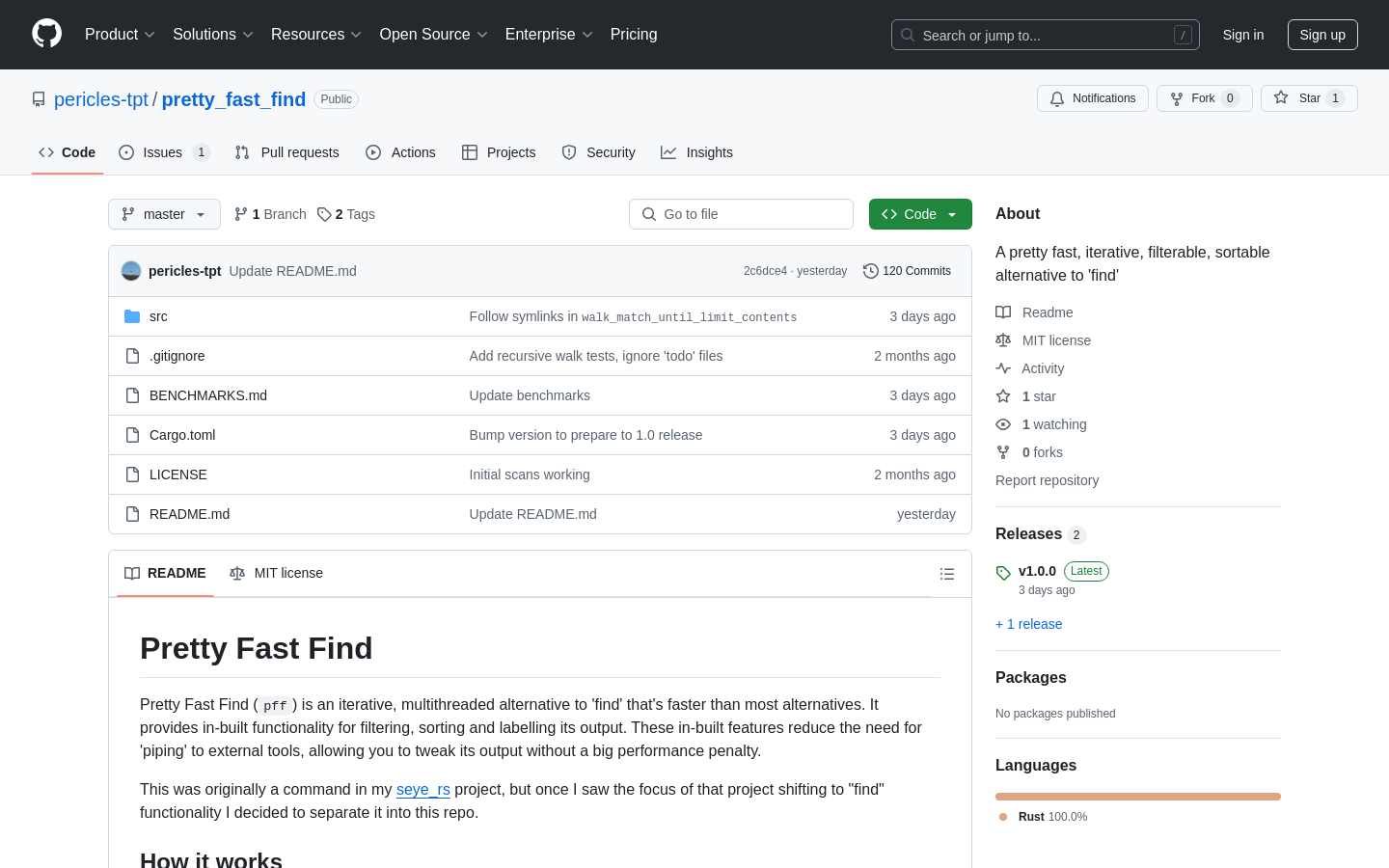Click the Sign in link
1389x868 pixels.
click(1243, 35)
